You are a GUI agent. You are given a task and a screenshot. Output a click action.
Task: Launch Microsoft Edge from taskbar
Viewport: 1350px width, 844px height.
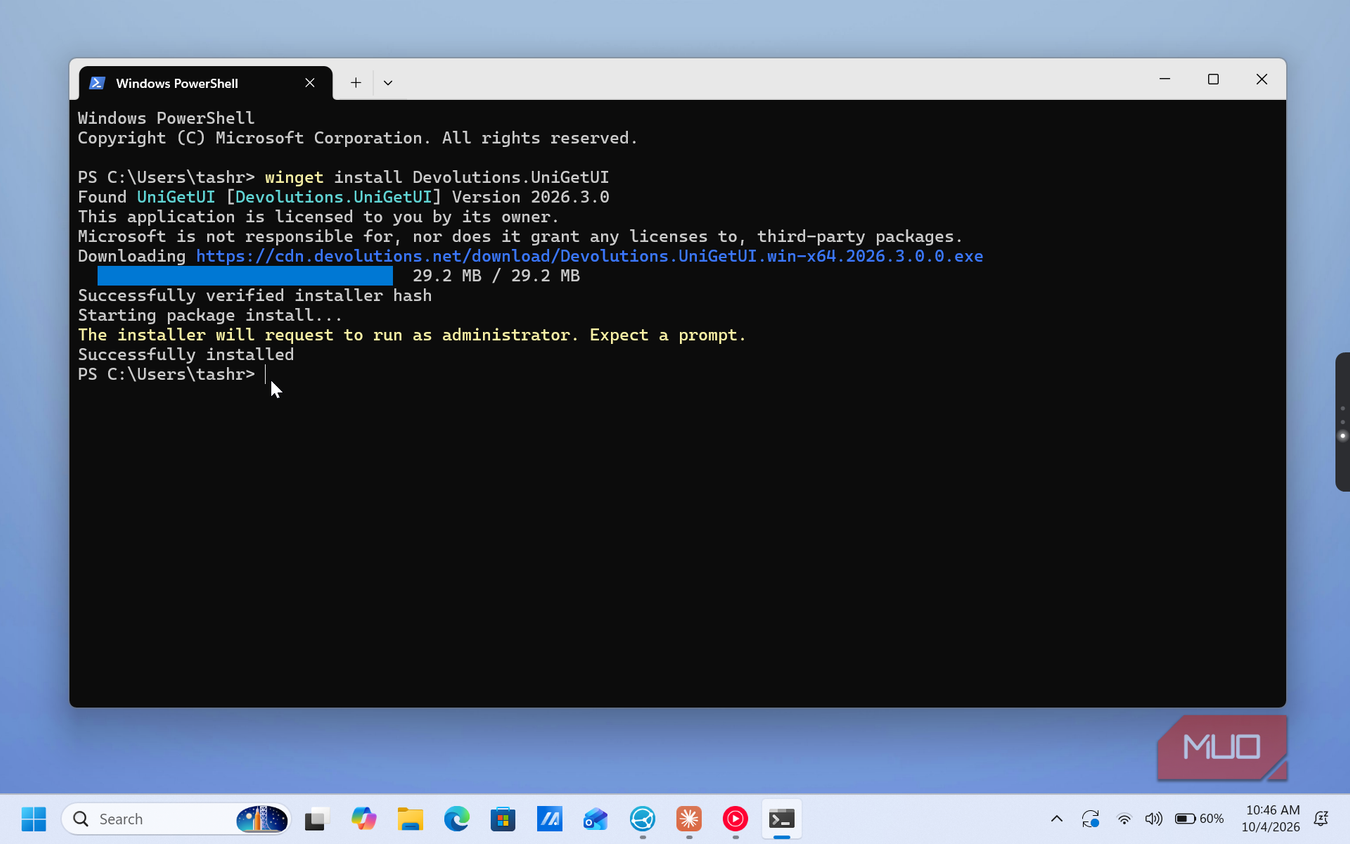pyautogui.click(x=457, y=819)
